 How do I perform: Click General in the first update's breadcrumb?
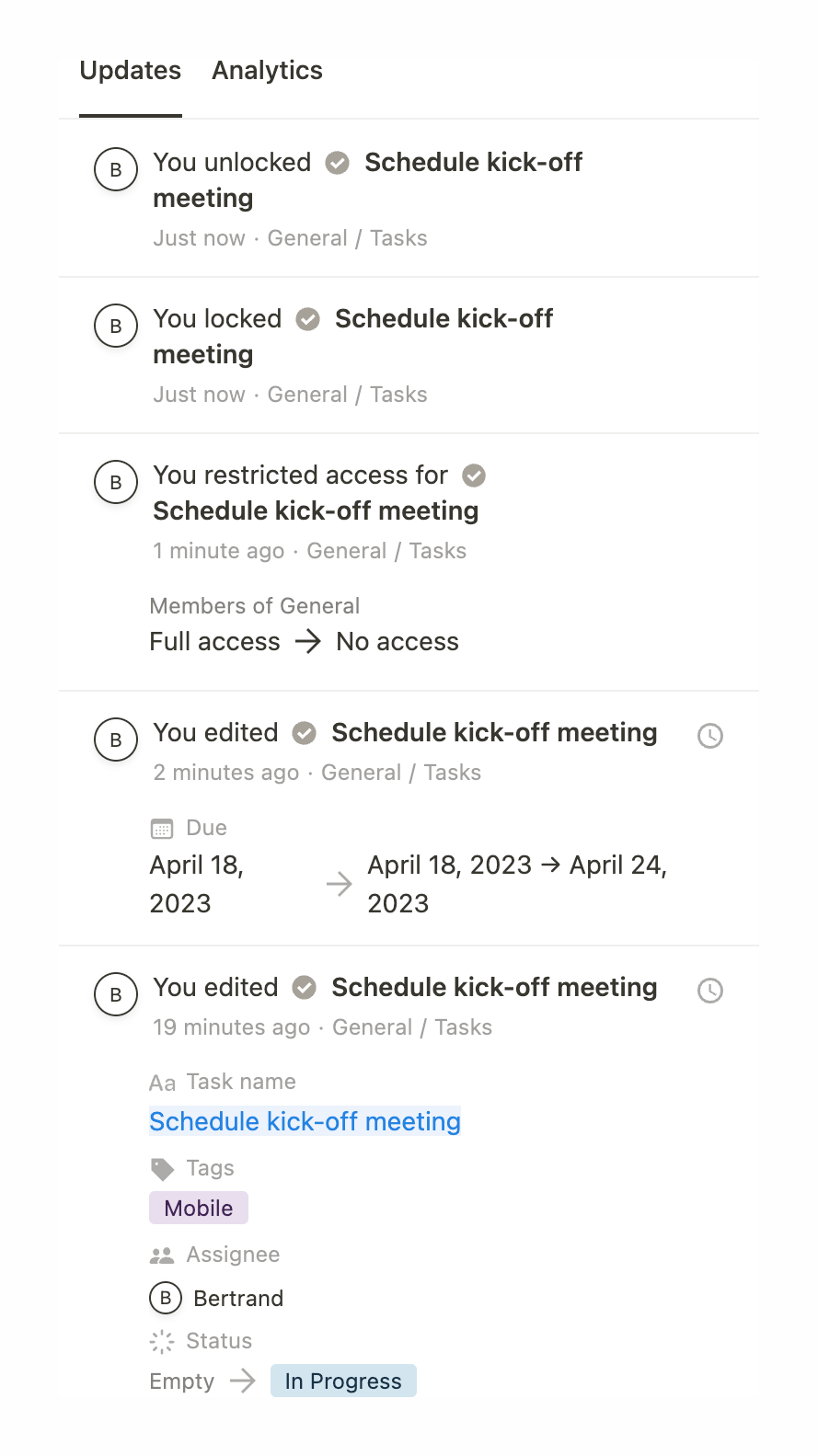307,238
